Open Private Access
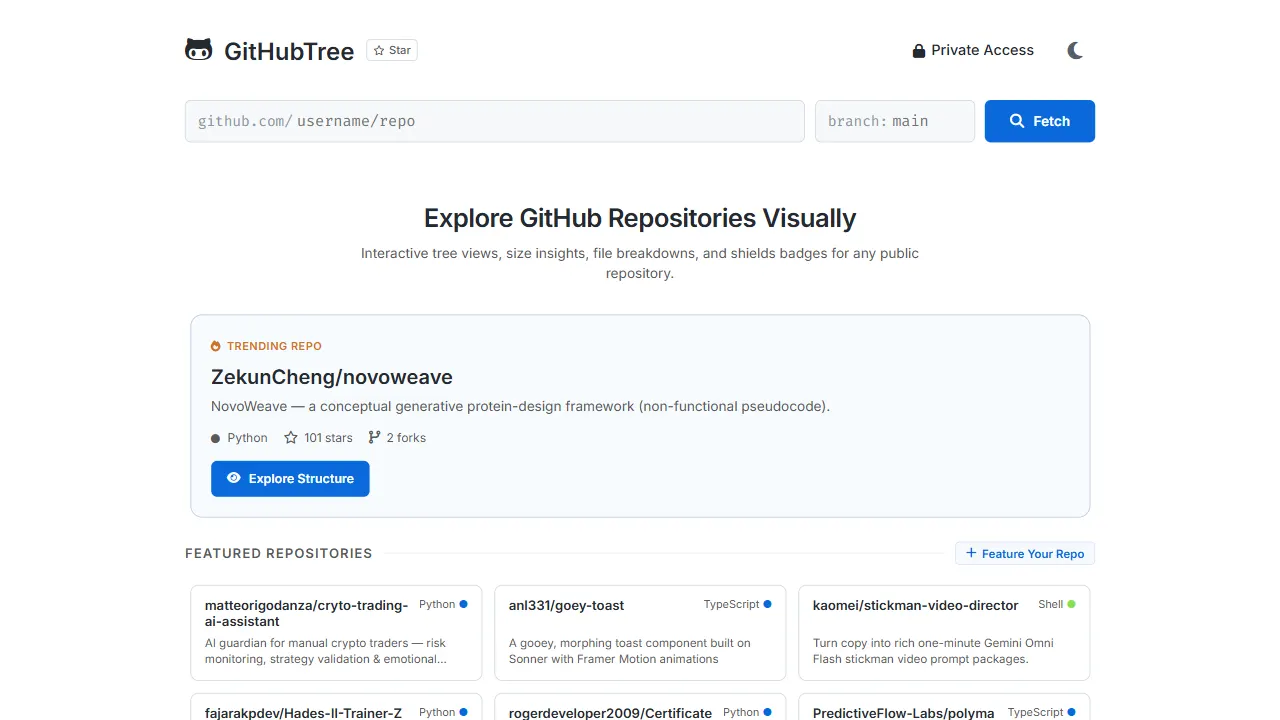The width and height of the screenshot is (1280, 720). click(x=973, y=50)
